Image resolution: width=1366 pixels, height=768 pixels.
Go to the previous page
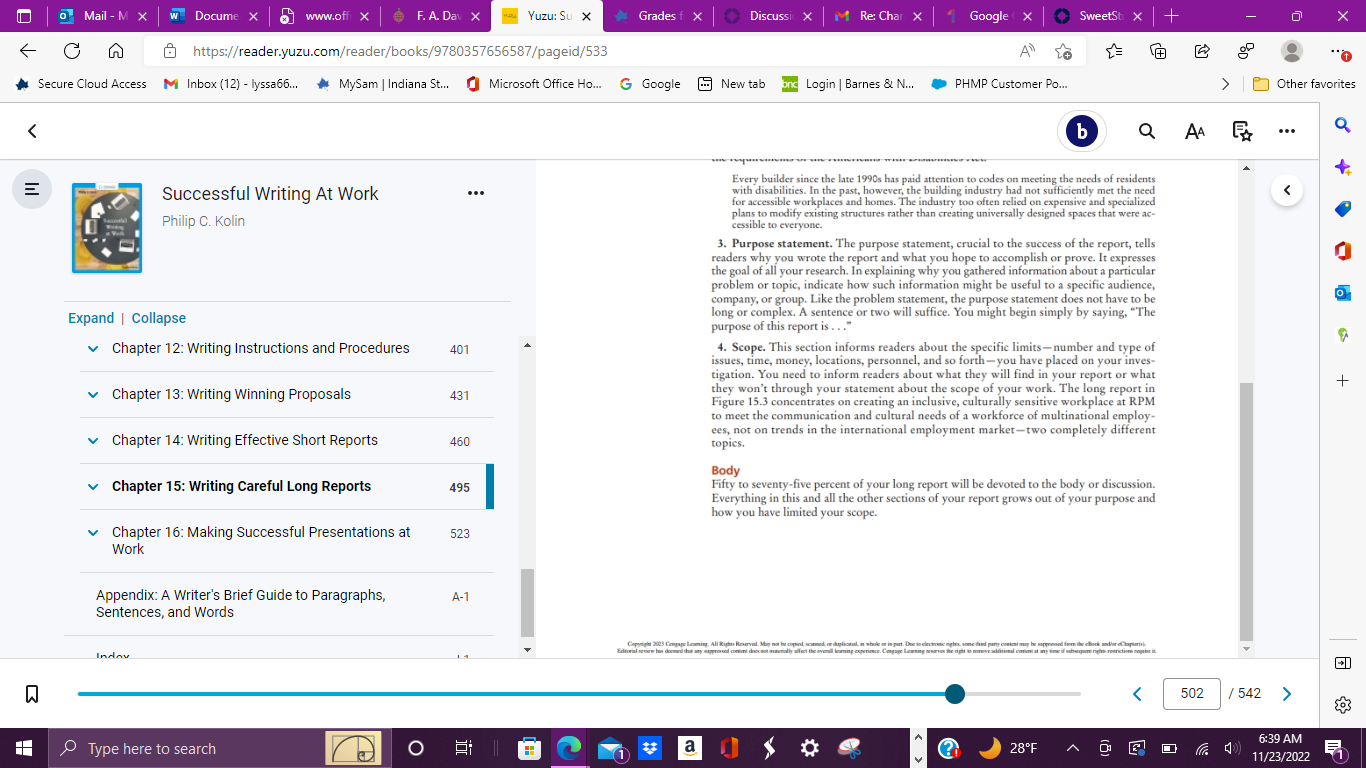pos(1137,694)
